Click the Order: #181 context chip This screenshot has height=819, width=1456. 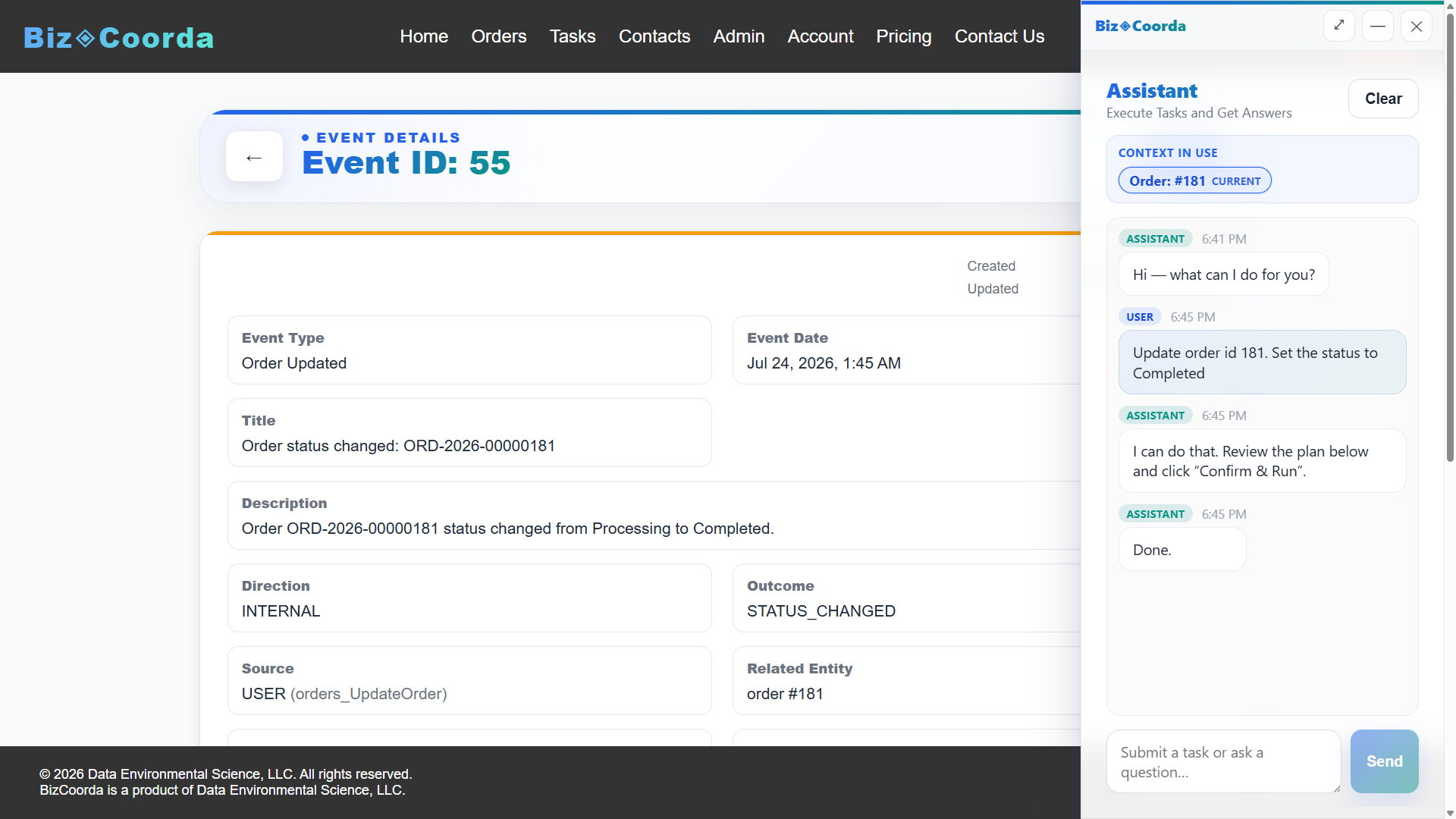click(1195, 180)
